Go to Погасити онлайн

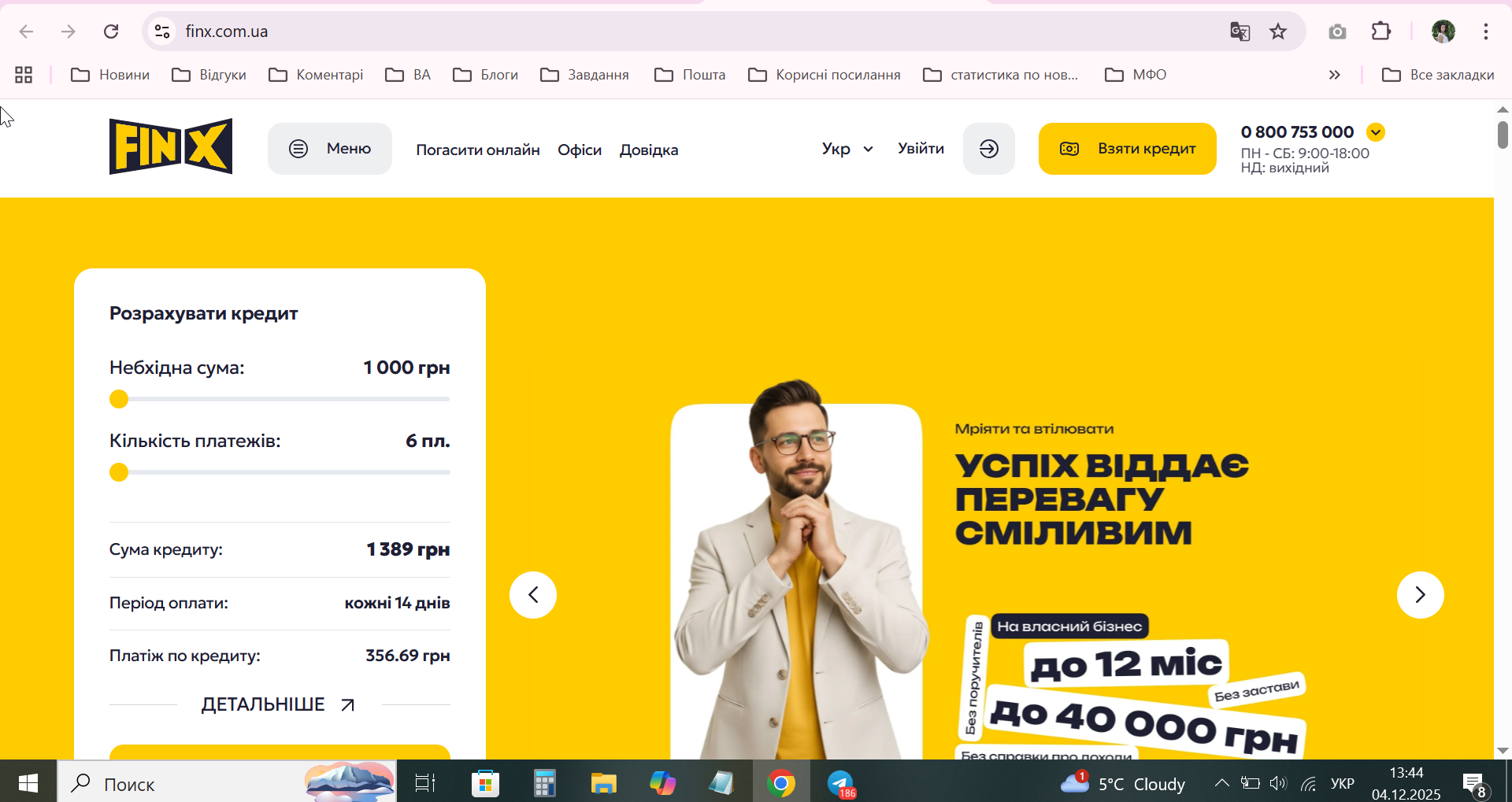[478, 150]
